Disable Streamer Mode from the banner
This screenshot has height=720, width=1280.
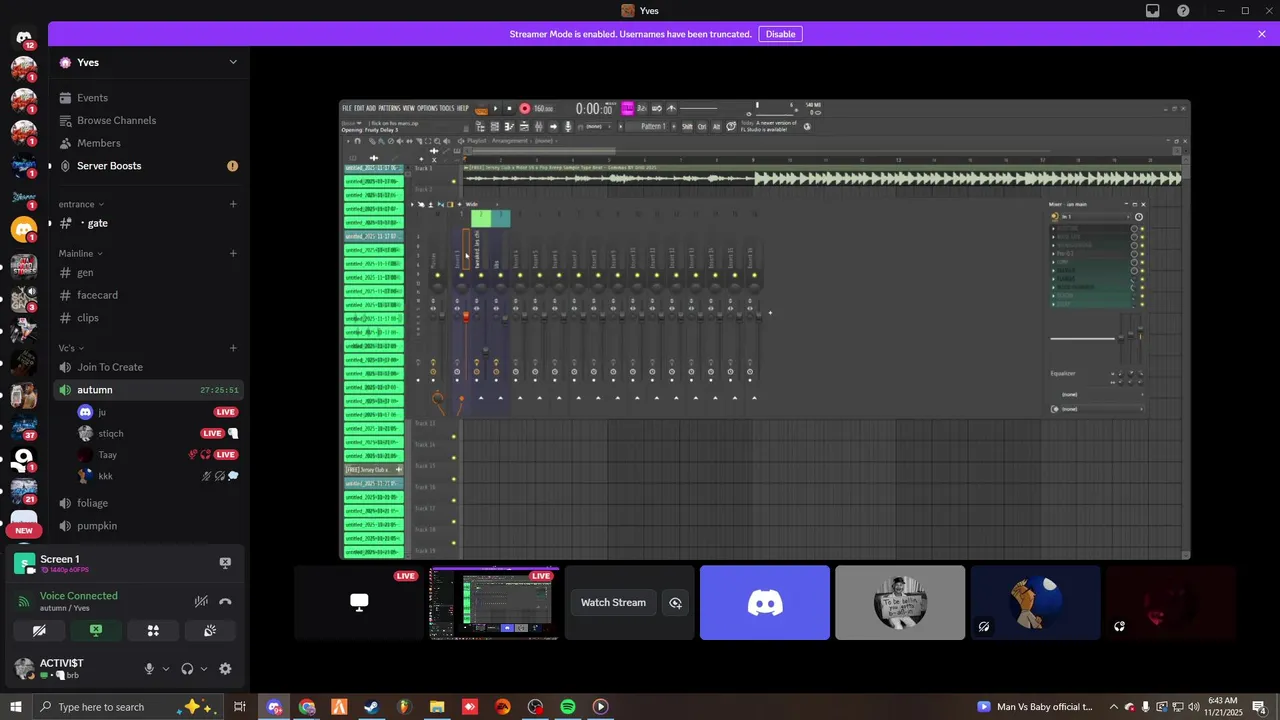click(780, 34)
